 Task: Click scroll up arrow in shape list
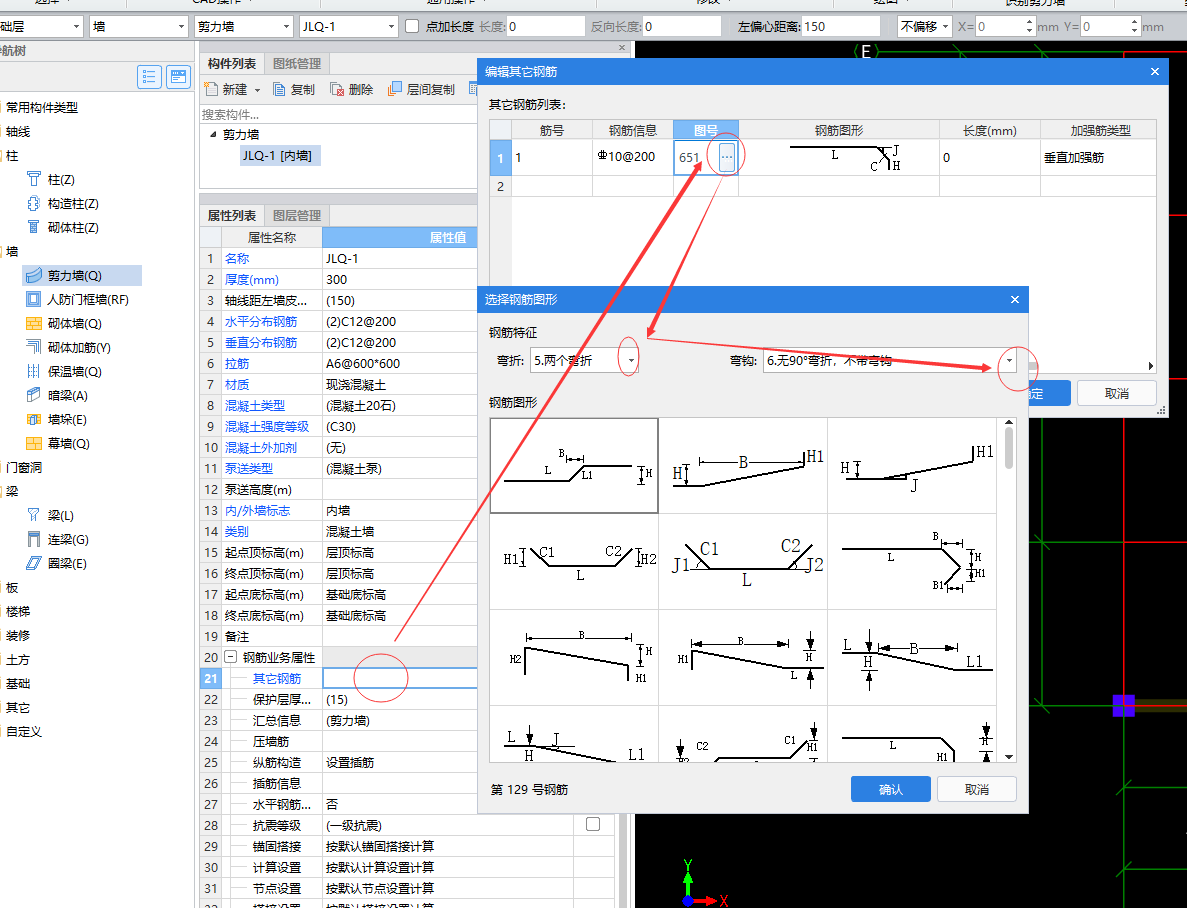pyautogui.click(x=1008, y=423)
